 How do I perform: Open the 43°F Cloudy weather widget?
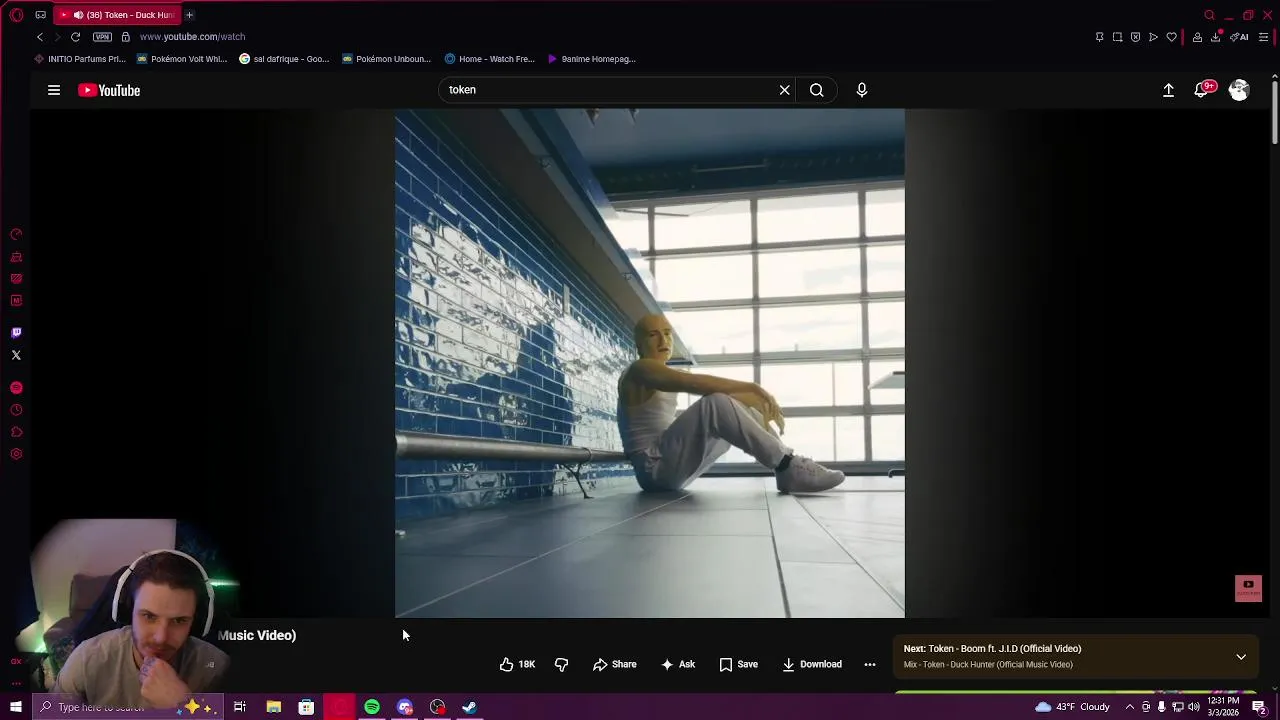click(1072, 707)
